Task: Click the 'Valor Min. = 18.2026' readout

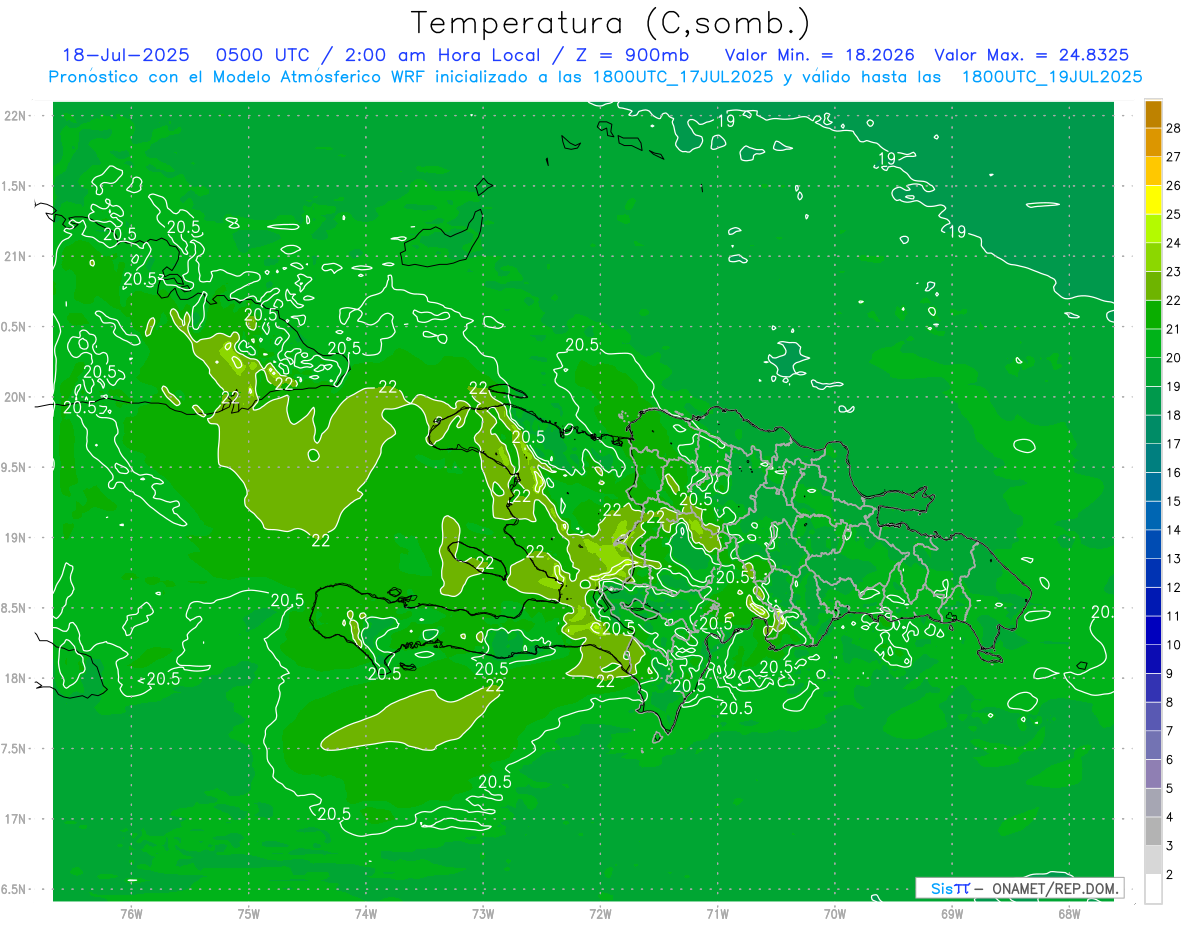Action: [x=819, y=55]
